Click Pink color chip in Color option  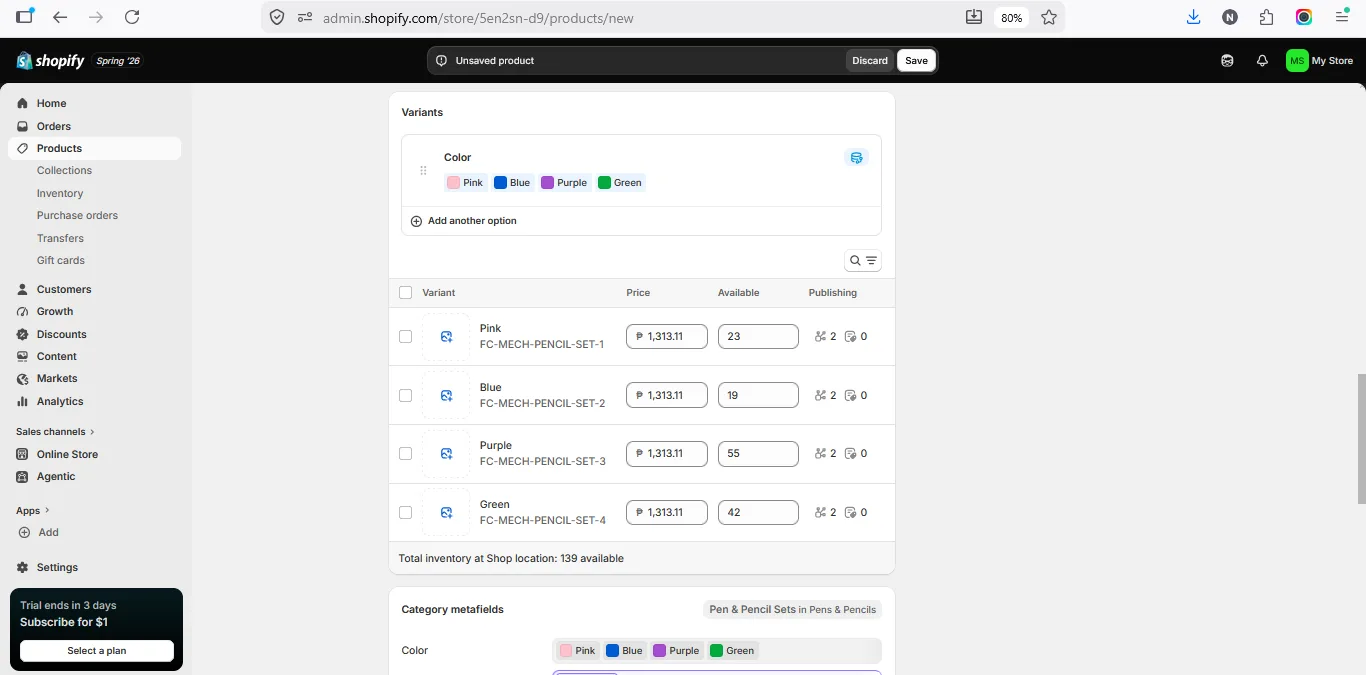coord(466,182)
